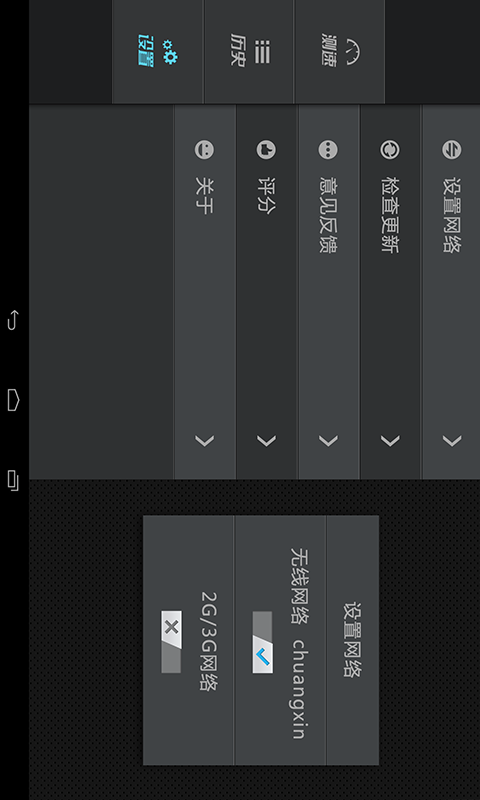Tap the Android back navigation button
Viewport: 480px width, 800px height.
click(x=13, y=320)
